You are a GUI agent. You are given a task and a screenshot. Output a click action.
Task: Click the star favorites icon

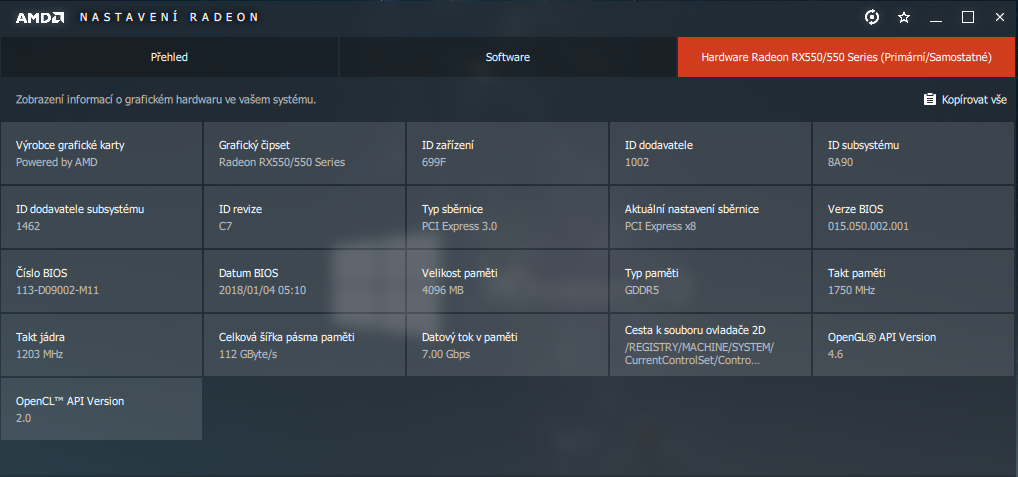point(904,18)
